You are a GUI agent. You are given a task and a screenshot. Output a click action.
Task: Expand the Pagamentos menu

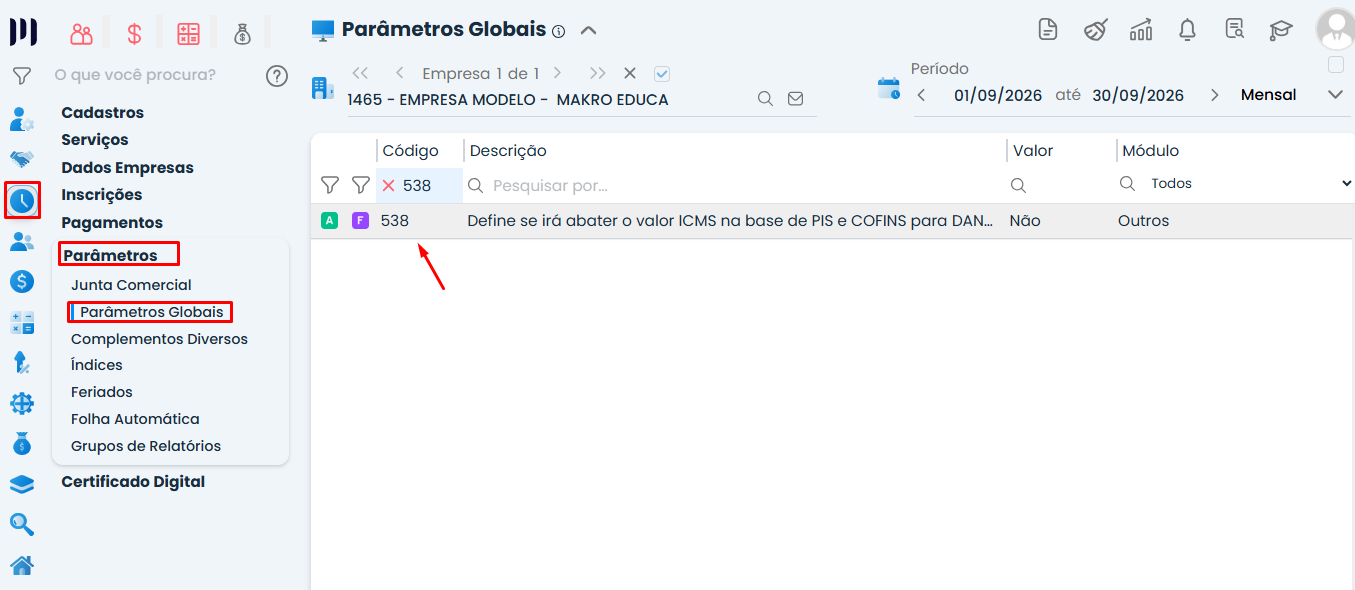(112, 223)
